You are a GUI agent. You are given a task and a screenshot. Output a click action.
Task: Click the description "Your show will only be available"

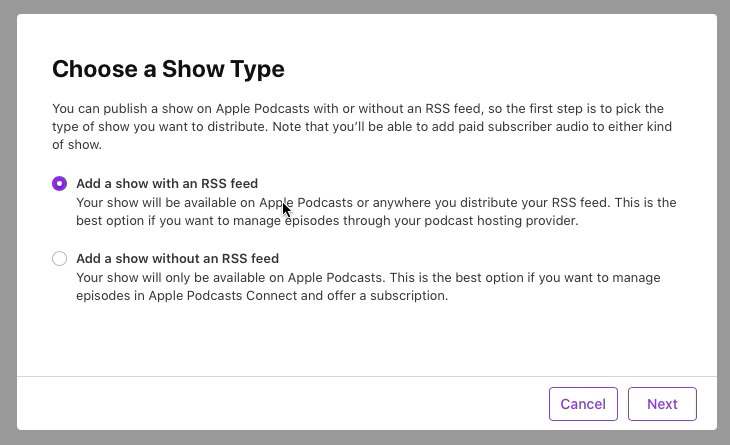368,286
